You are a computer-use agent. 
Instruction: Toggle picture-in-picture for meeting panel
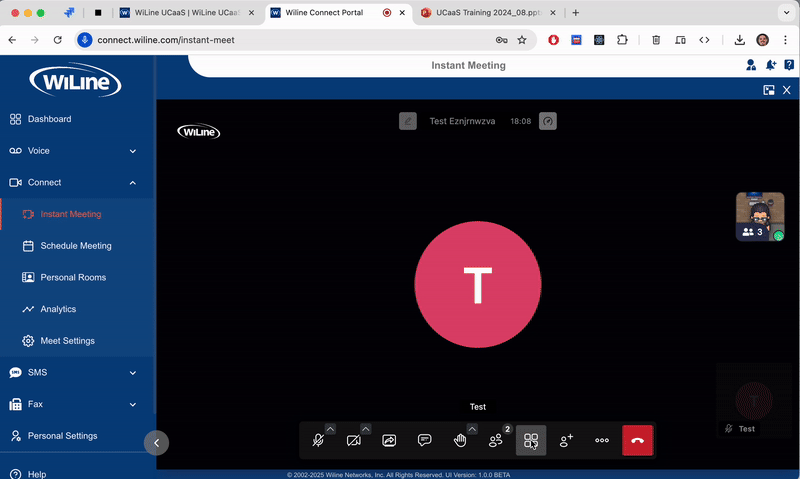769,90
